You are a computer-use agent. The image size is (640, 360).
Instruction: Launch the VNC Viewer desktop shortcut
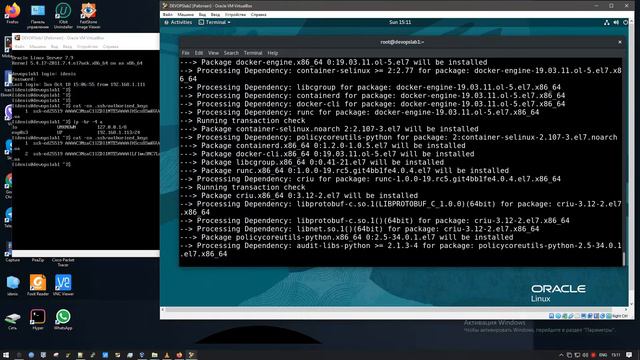coord(63,285)
